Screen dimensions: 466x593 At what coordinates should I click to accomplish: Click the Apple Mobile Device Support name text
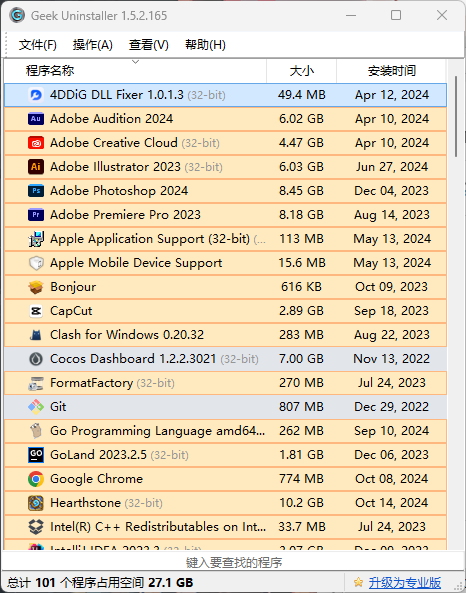pyautogui.click(x=136, y=263)
